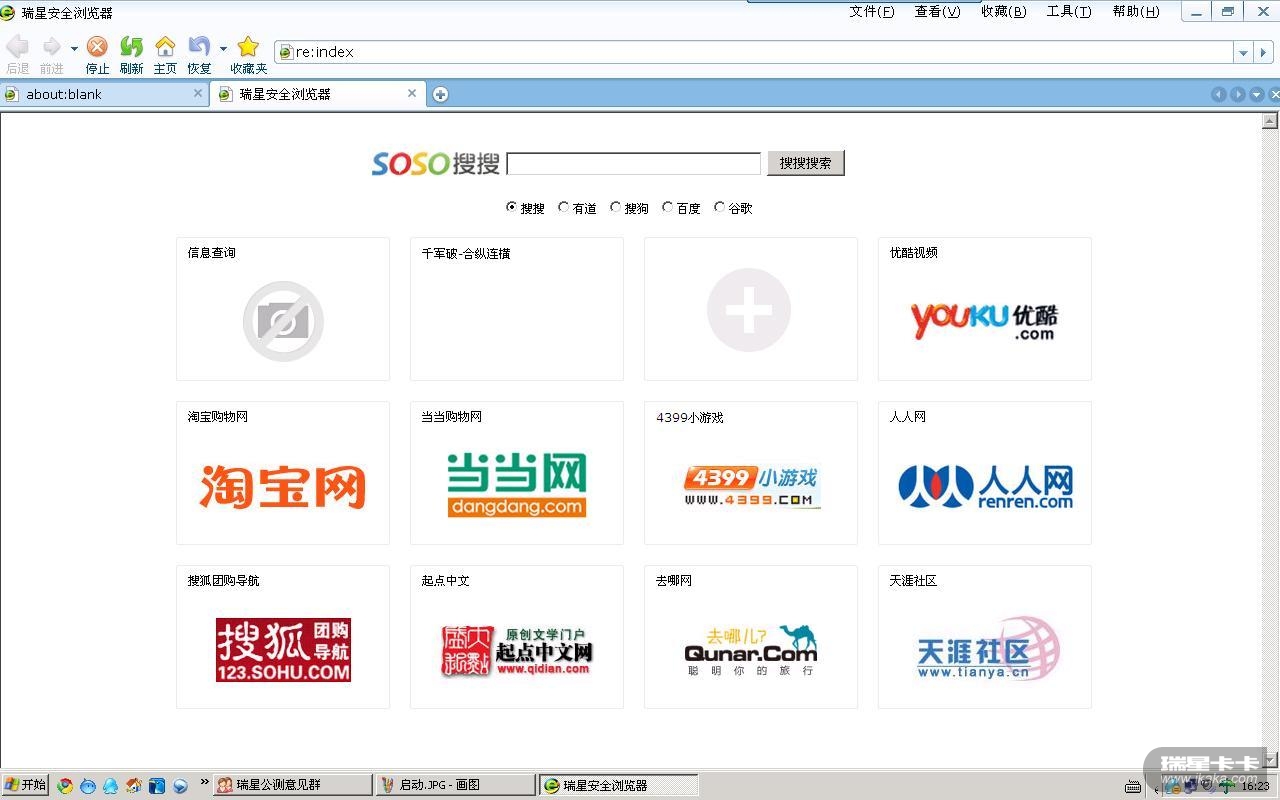Open the 起点中文网 qidian.com thumbnail
This screenshot has width=1280, height=800.
point(517,650)
